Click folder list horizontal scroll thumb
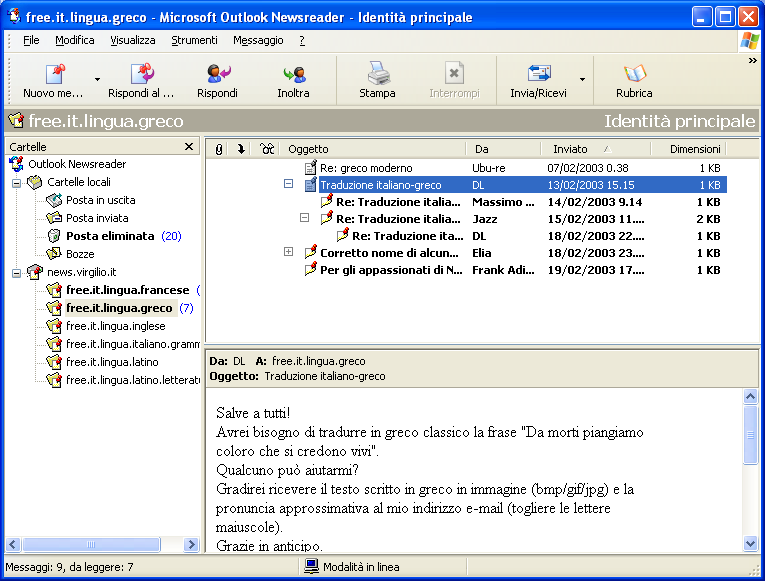 tap(91, 544)
